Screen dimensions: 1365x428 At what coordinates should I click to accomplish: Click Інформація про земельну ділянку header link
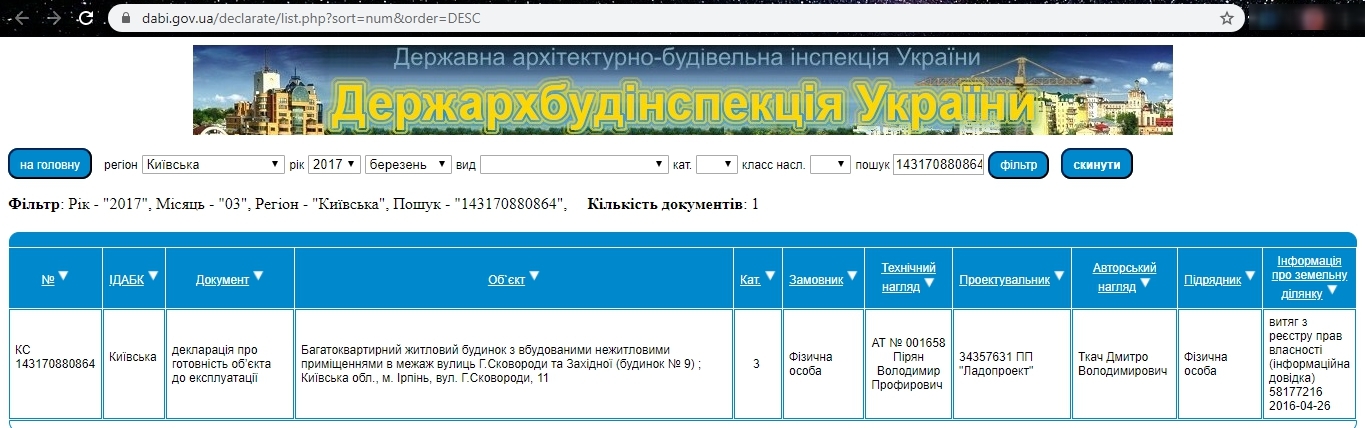pyautogui.click(x=1308, y=276)
